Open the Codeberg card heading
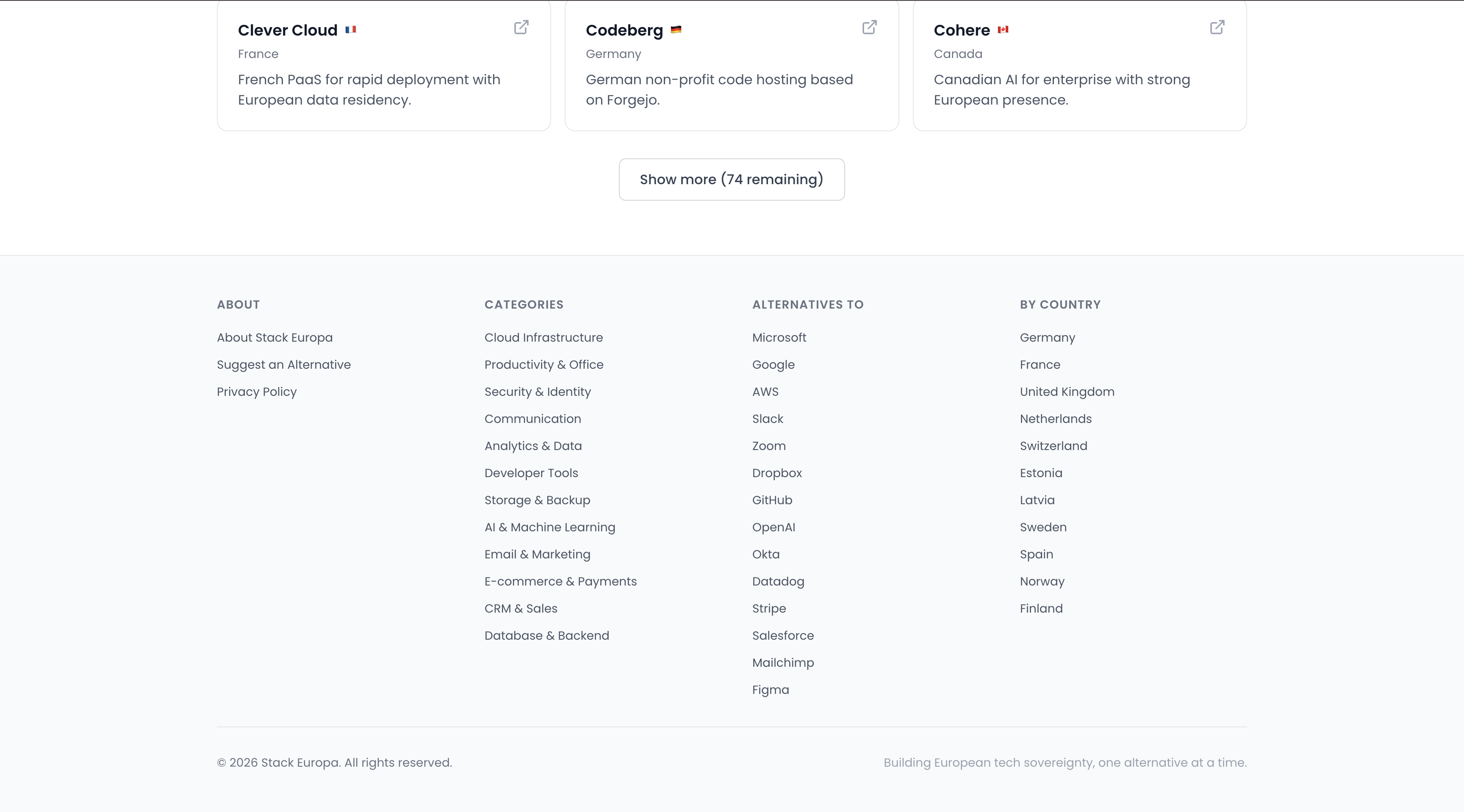The height and width of the screenshot is (812, 1464). tap(624, 30)
